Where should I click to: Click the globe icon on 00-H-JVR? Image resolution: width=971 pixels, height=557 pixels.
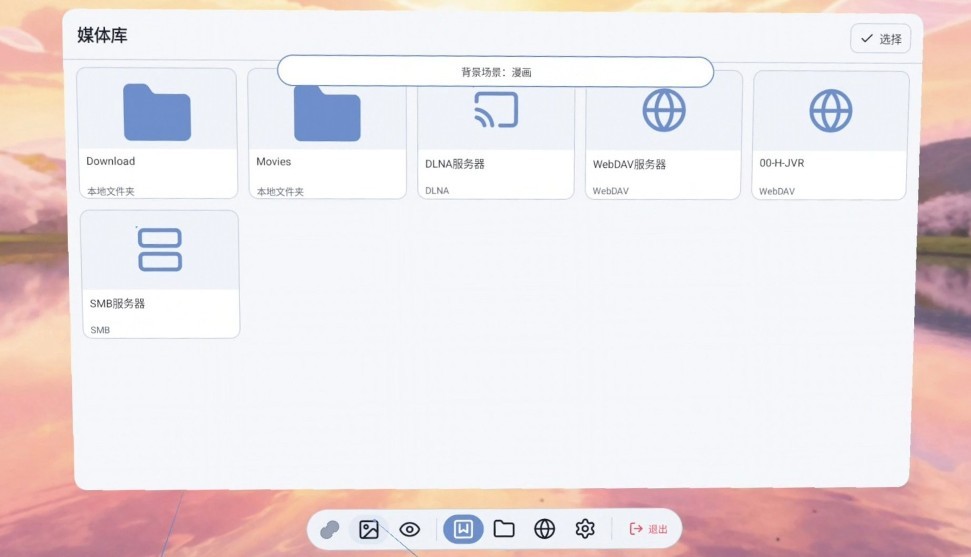click(830, 111)
